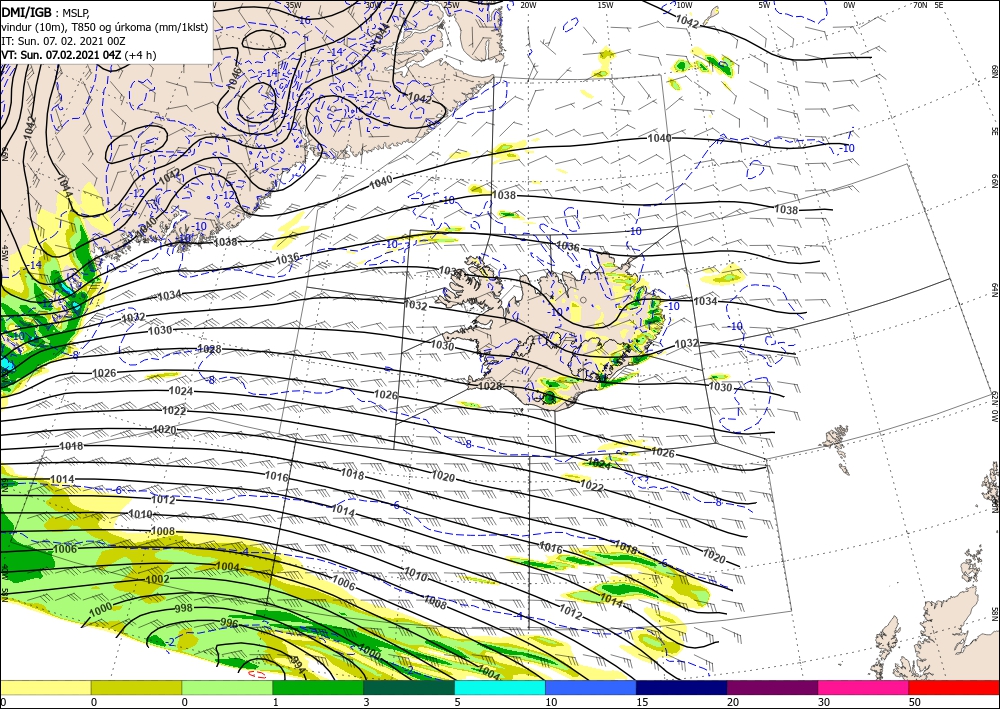Viewport: 1000px width, 709px height.
Task: Select the light green legend swatch
Action: pyautogui.click(x=227, y=687)
